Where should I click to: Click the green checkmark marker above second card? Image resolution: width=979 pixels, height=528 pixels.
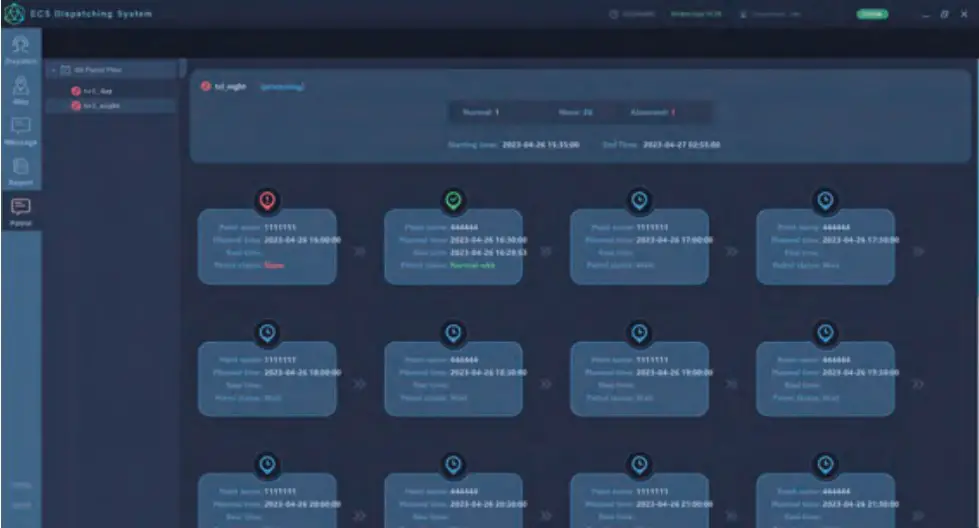(x=453, y=200)
